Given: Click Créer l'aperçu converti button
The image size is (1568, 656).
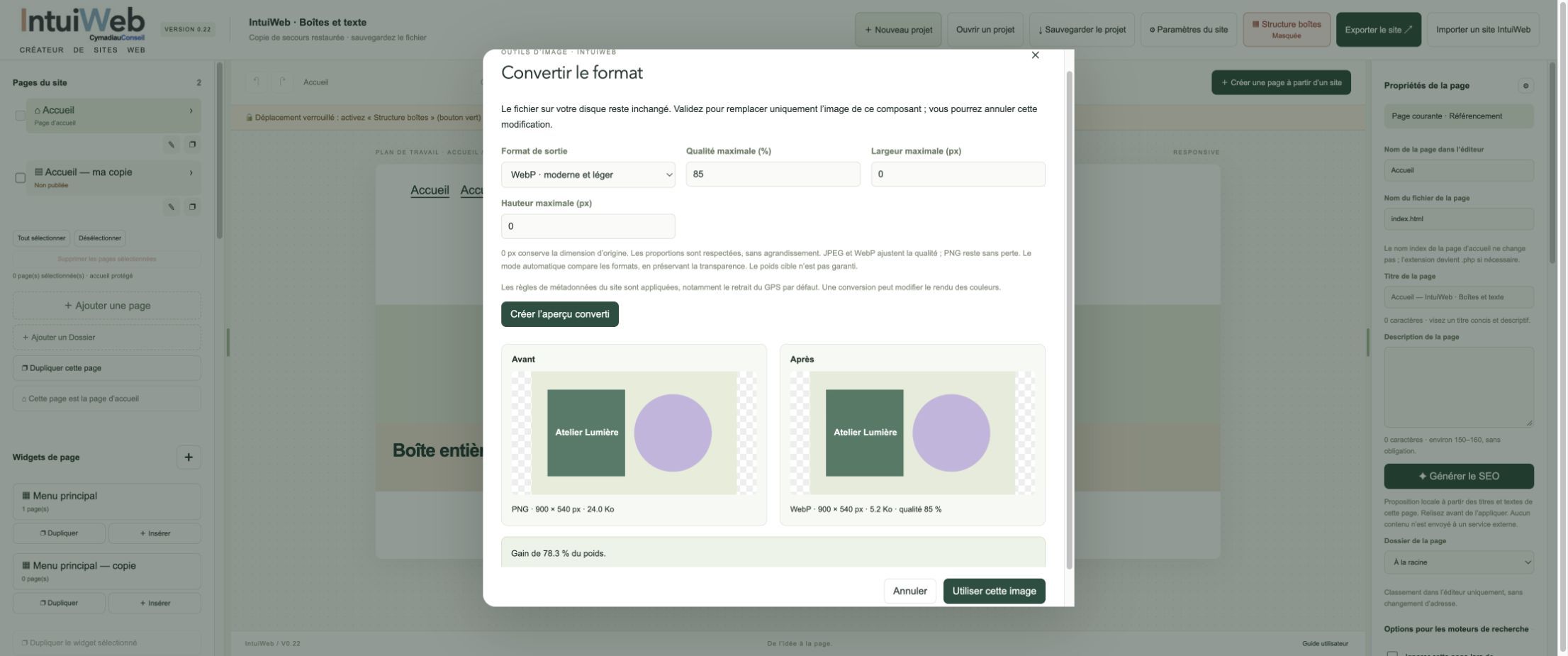Looking at the screenshot, I should (559, 314).
